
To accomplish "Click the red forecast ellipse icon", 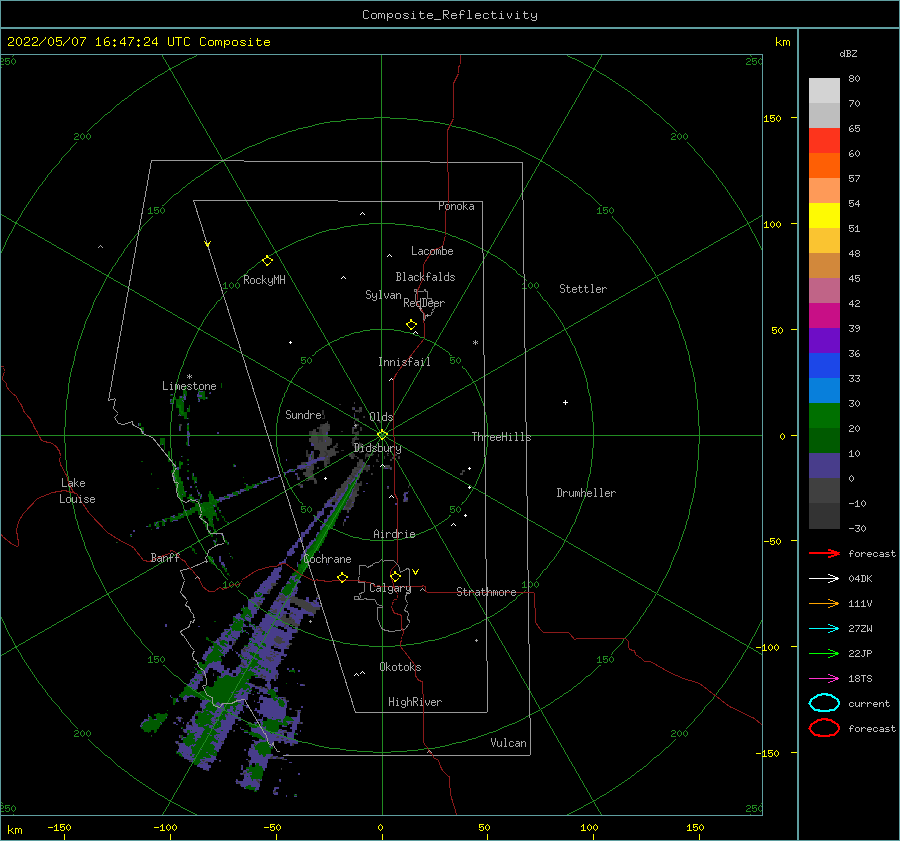I will [824, 728].
